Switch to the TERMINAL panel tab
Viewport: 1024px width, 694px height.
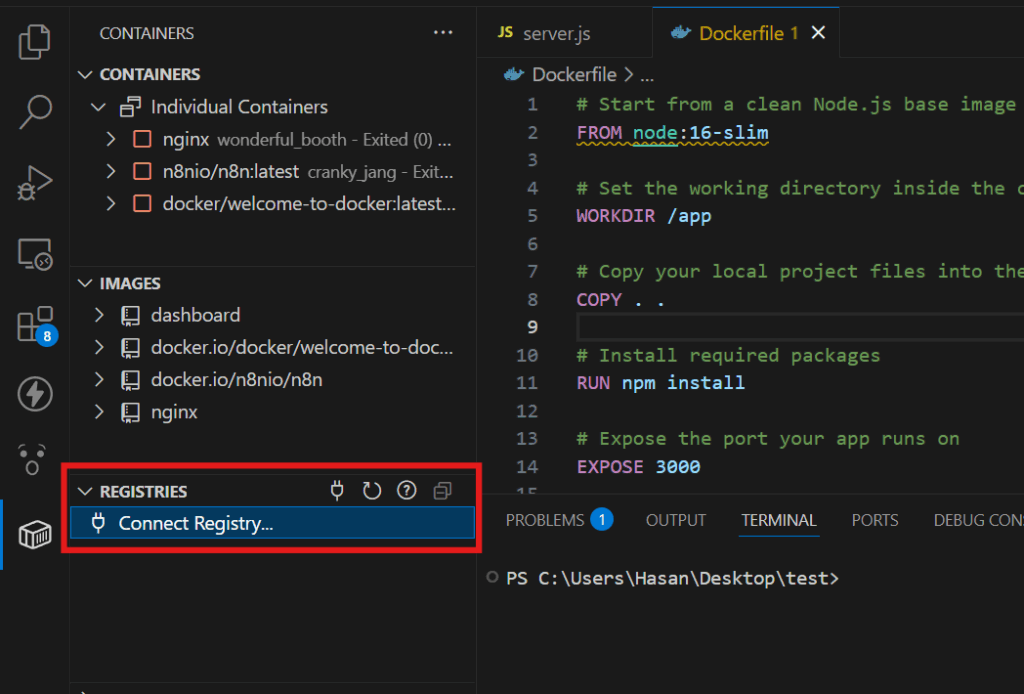[x=778, y=520]
